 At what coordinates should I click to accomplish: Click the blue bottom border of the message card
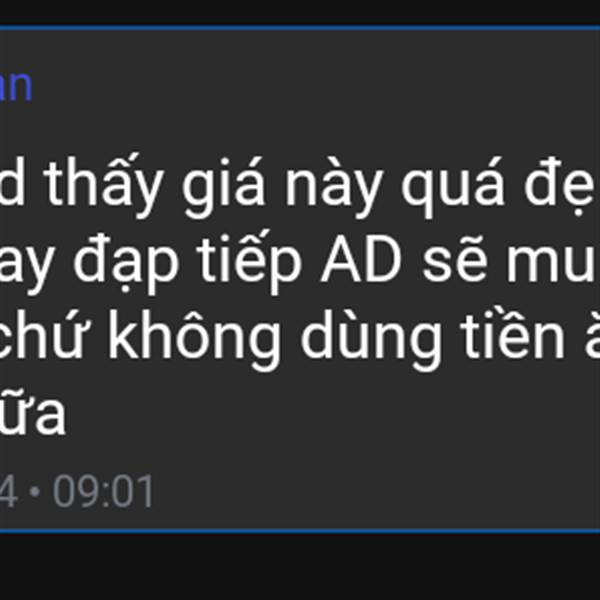coord(300,531)
